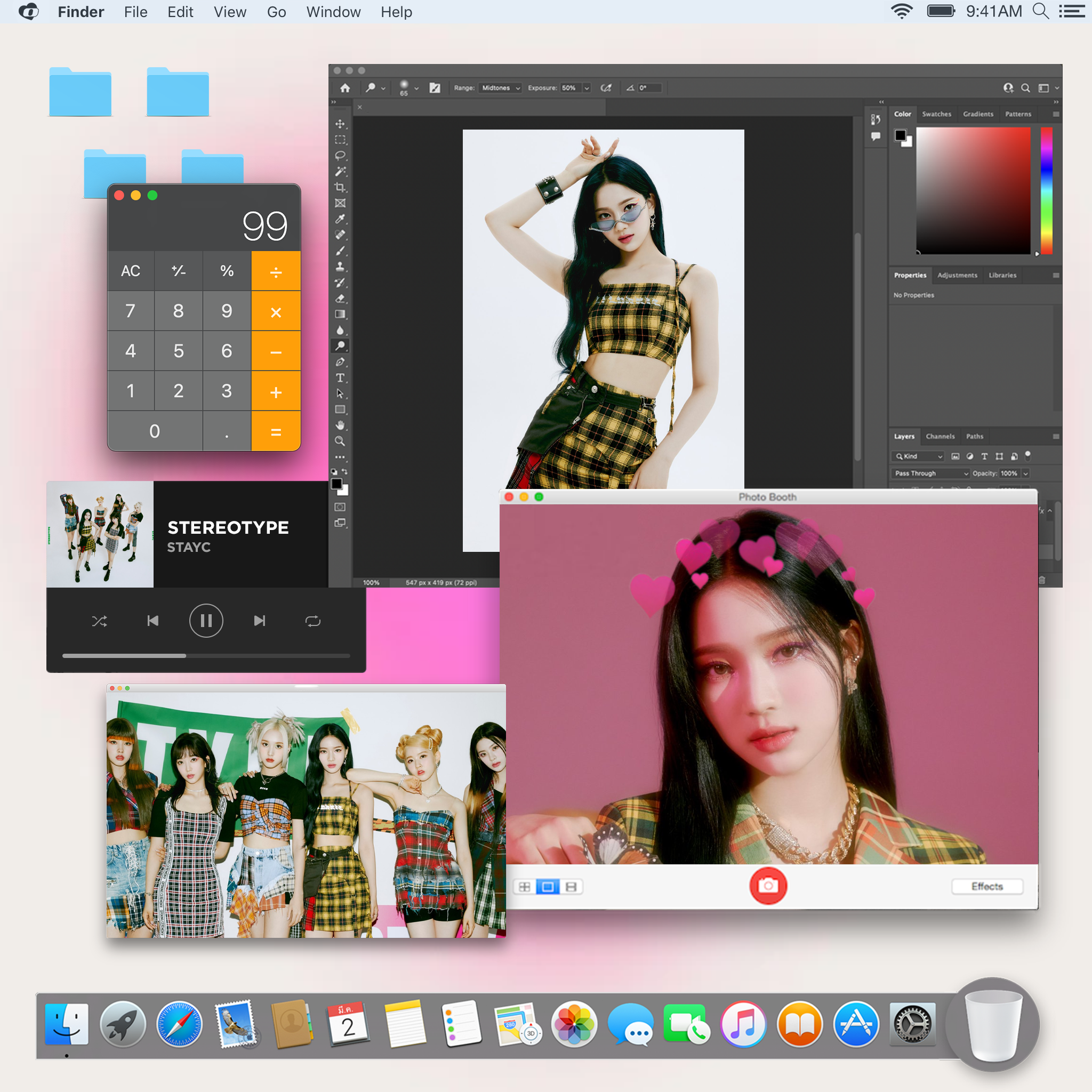The width and height of the screenshot is (1092, 1092).
Task: Pick the Lasso tool
Action: click(x=340, y=155)
